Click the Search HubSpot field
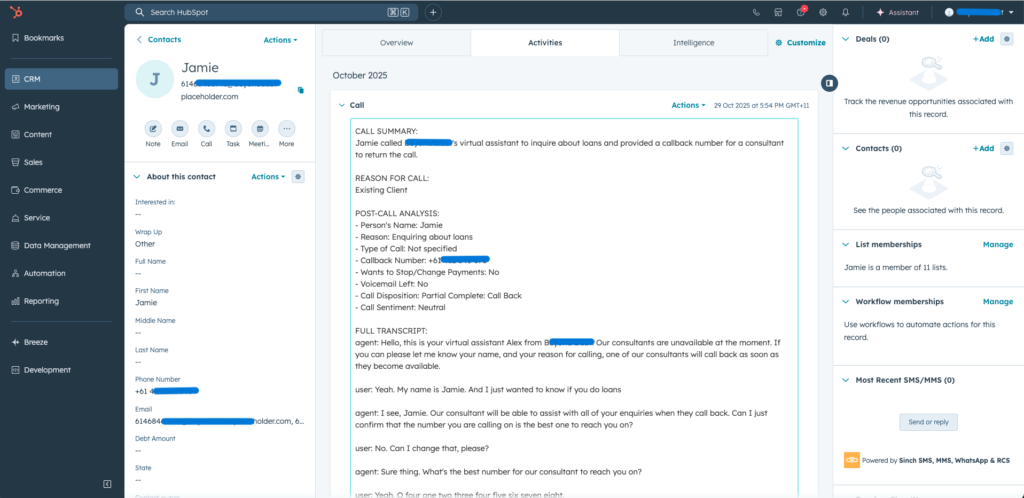The height and width of the screenshot is (498, 1024). (x=260, y=12)
